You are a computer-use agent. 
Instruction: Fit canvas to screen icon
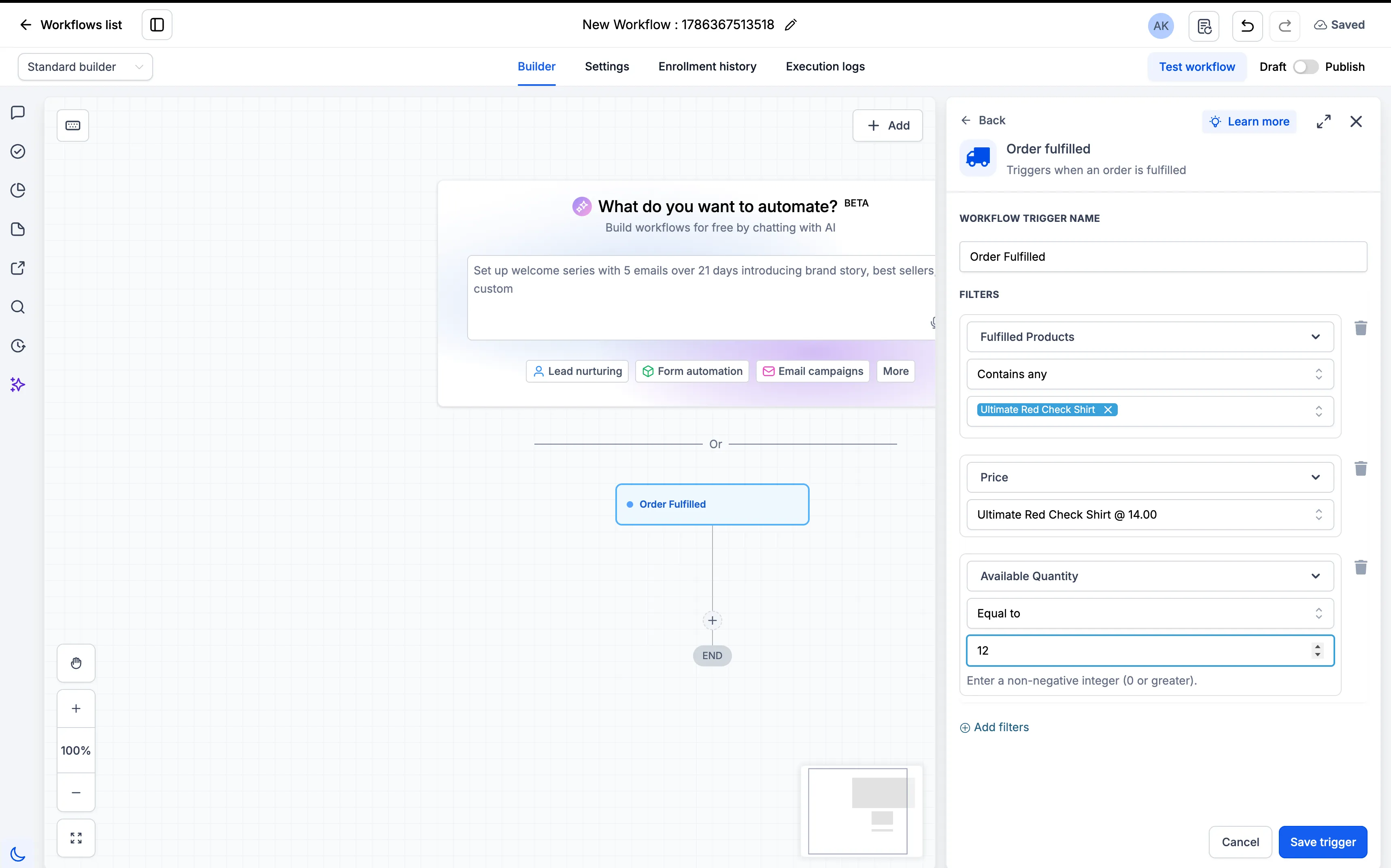pyautogui.click(x=76, y=838)
